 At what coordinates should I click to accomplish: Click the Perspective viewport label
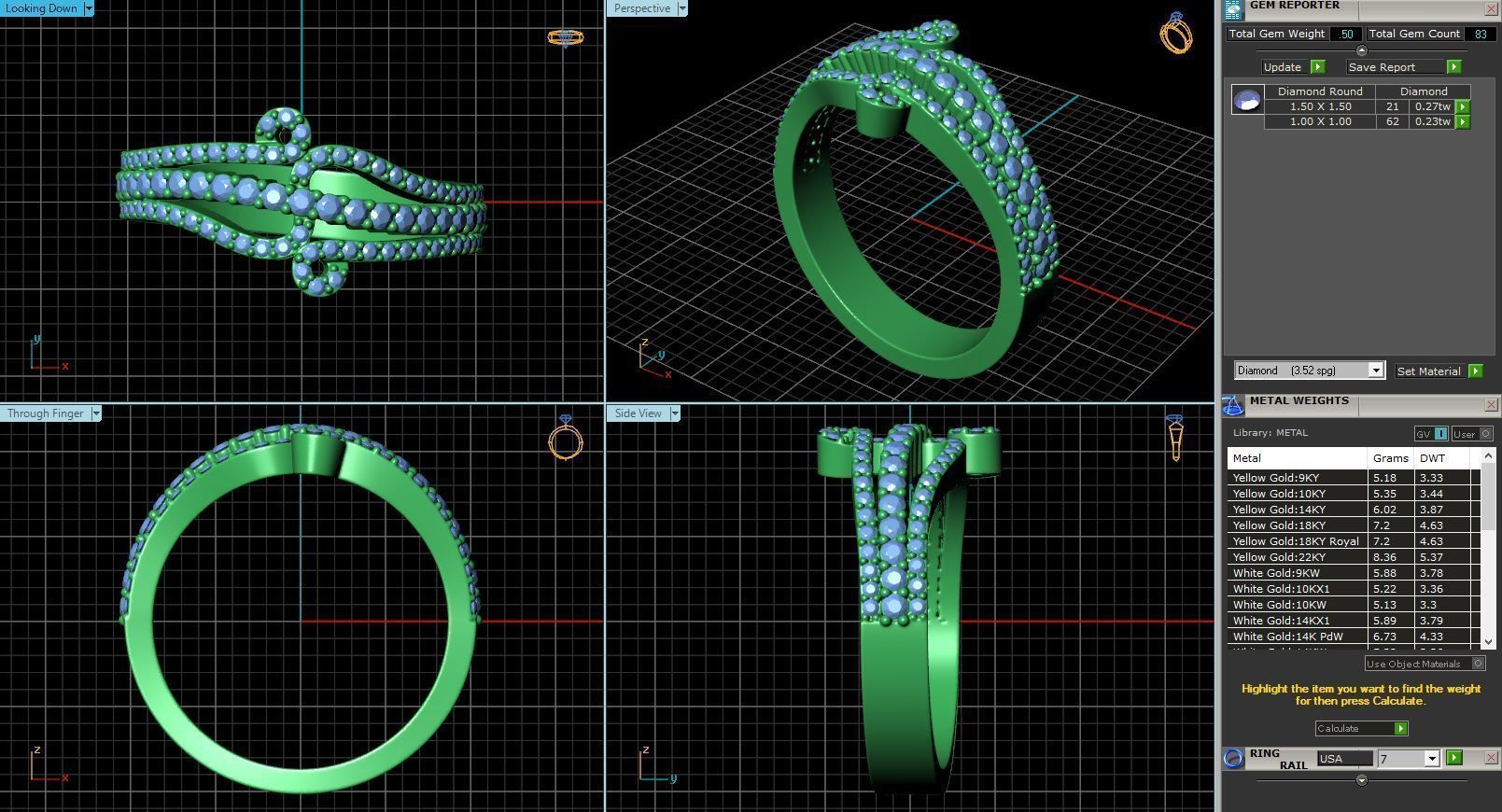(x=642, y=8)
